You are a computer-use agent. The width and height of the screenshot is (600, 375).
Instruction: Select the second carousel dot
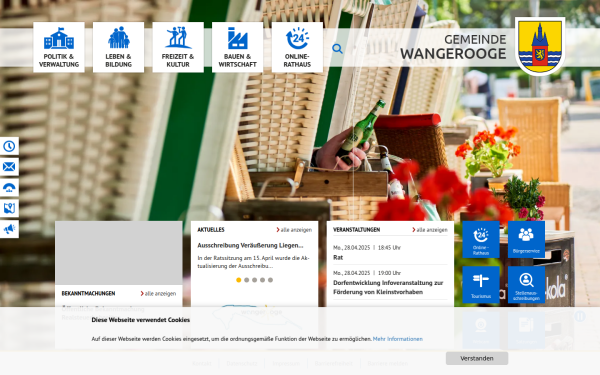[x=247, y=280]
